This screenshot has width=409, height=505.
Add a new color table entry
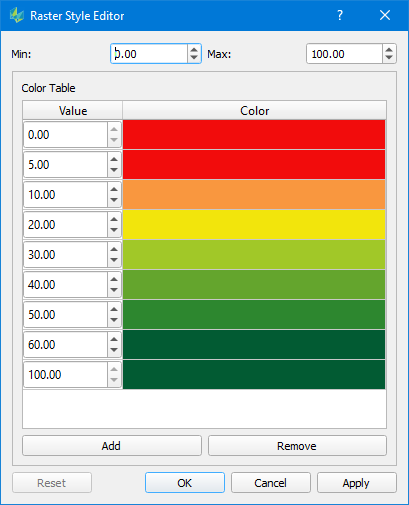pyautogui.click(x=112, y=446)
